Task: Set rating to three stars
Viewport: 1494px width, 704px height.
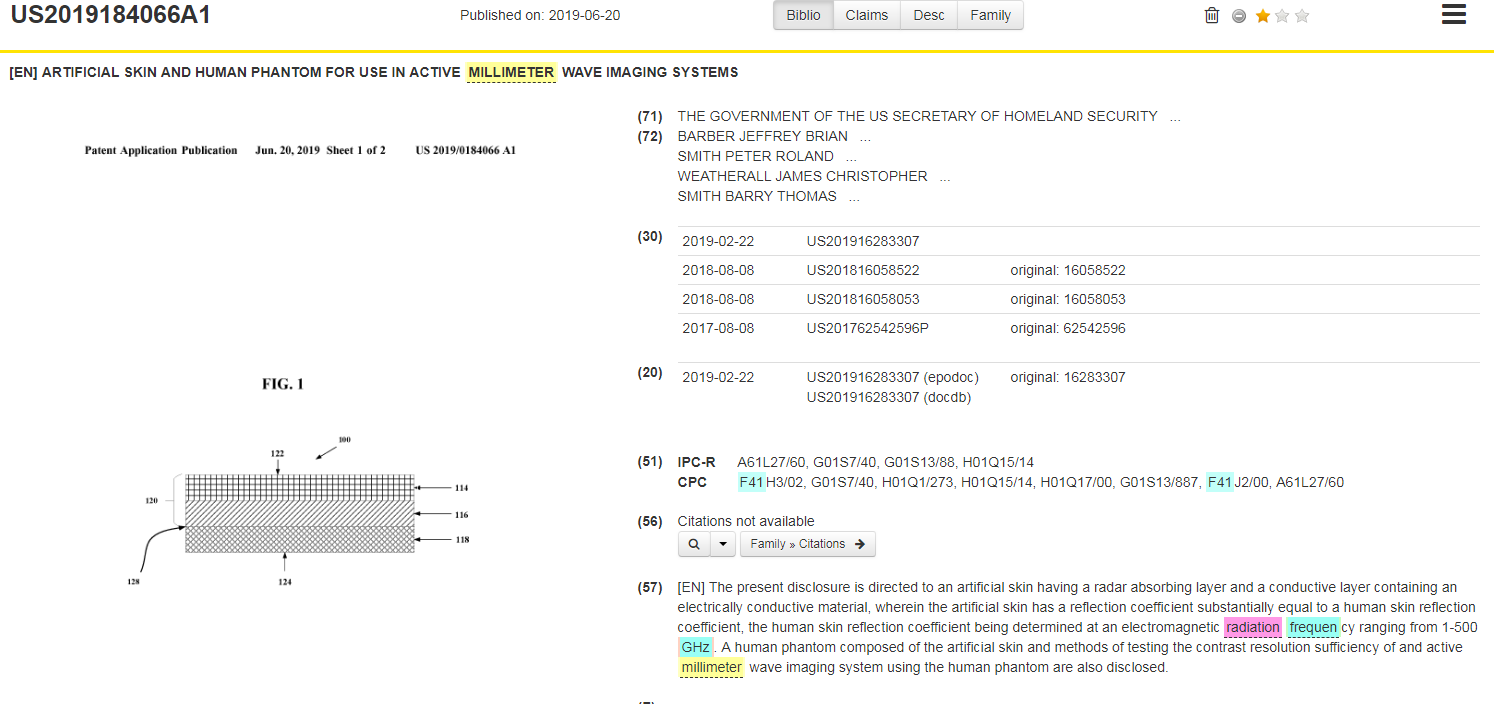Action: (1301, 16)
